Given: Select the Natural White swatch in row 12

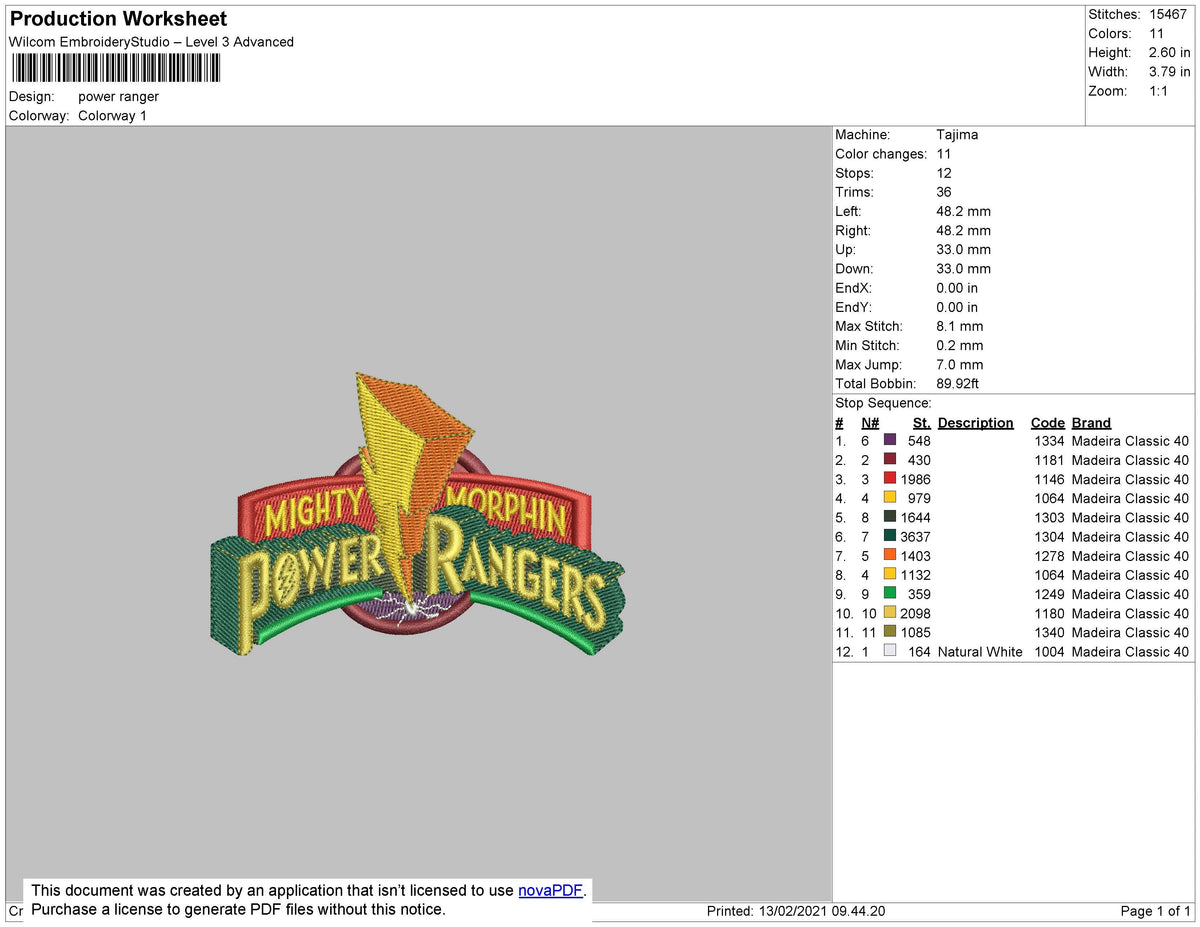Looking at the screenshot, I should pyautogui.click(x=889, y=651).
